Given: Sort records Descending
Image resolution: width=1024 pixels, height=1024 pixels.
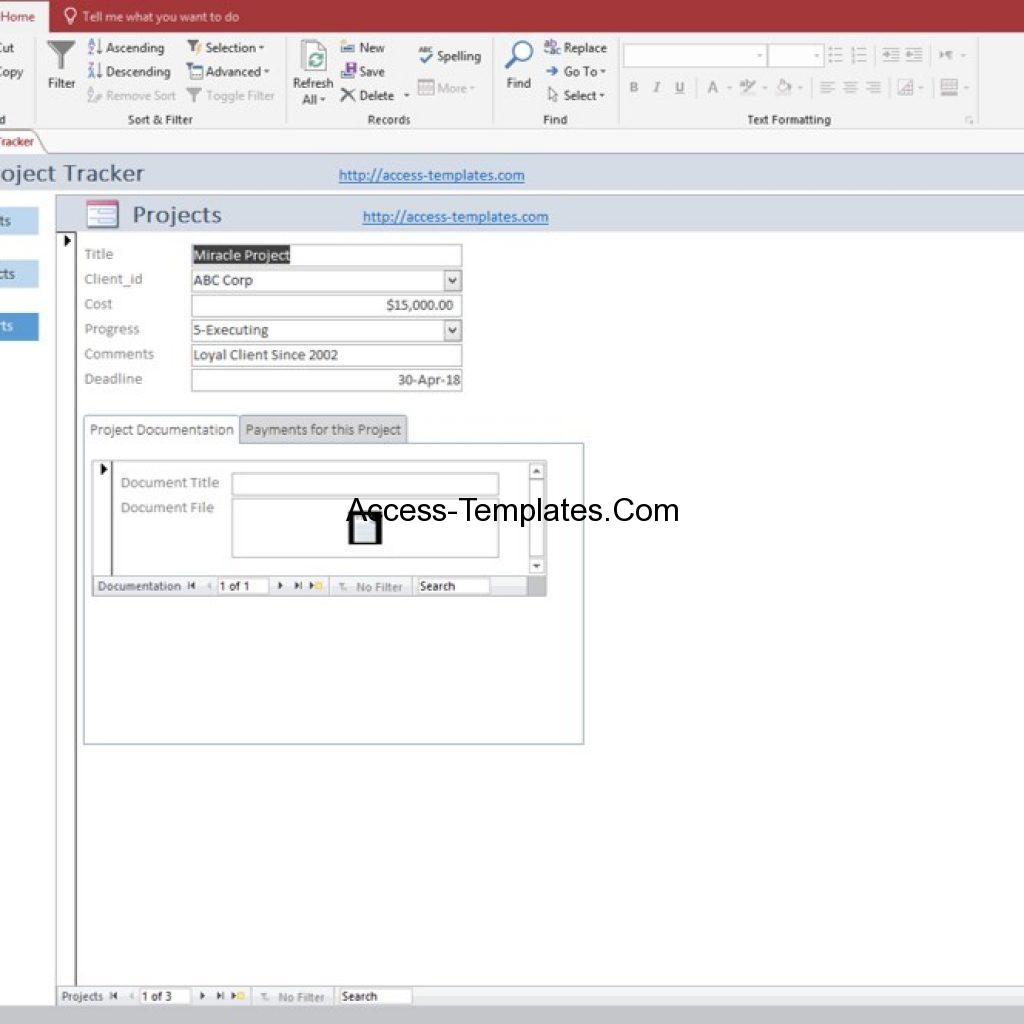Looking at the screenshot, I should (130, 71).
